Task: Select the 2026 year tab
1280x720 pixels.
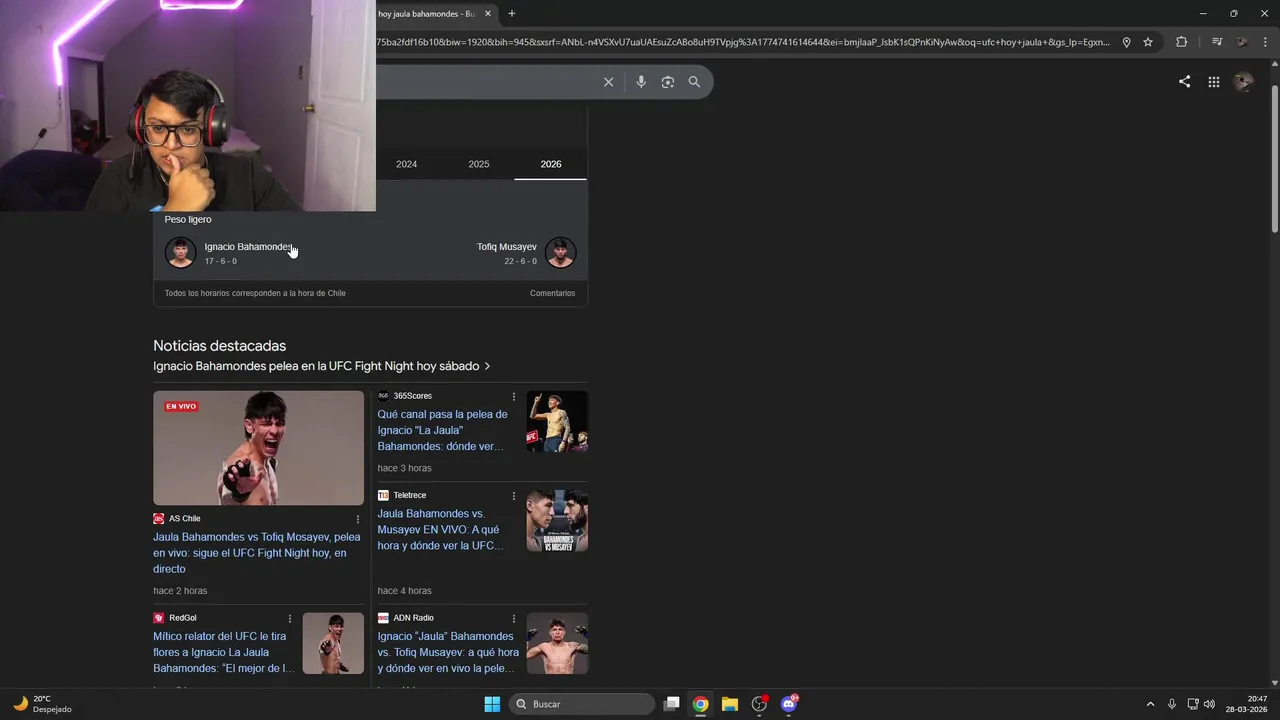Action: tap(551, 164)
